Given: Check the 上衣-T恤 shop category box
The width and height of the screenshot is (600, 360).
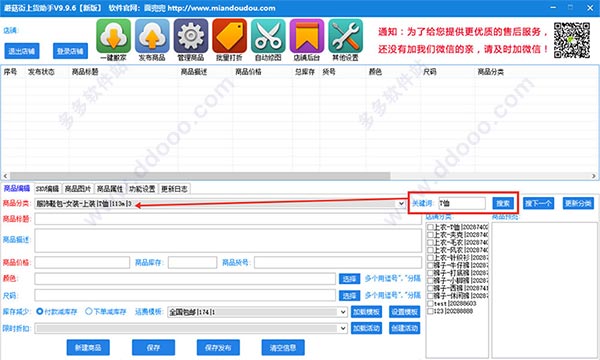Looking at the screenshot, I should [430, 227].
